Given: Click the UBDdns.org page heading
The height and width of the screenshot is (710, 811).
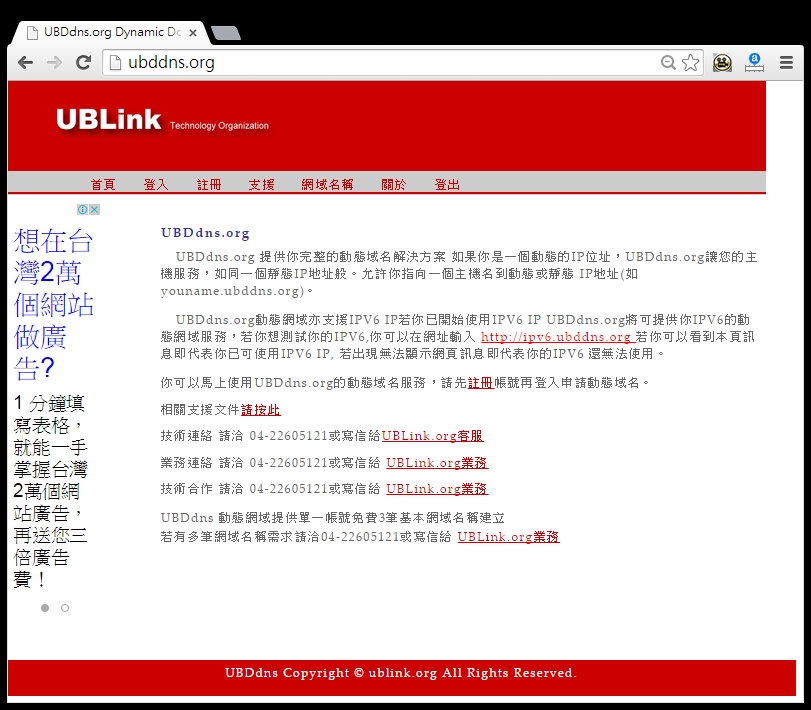Looking at the screenshot, I should (x=205, y=233).
